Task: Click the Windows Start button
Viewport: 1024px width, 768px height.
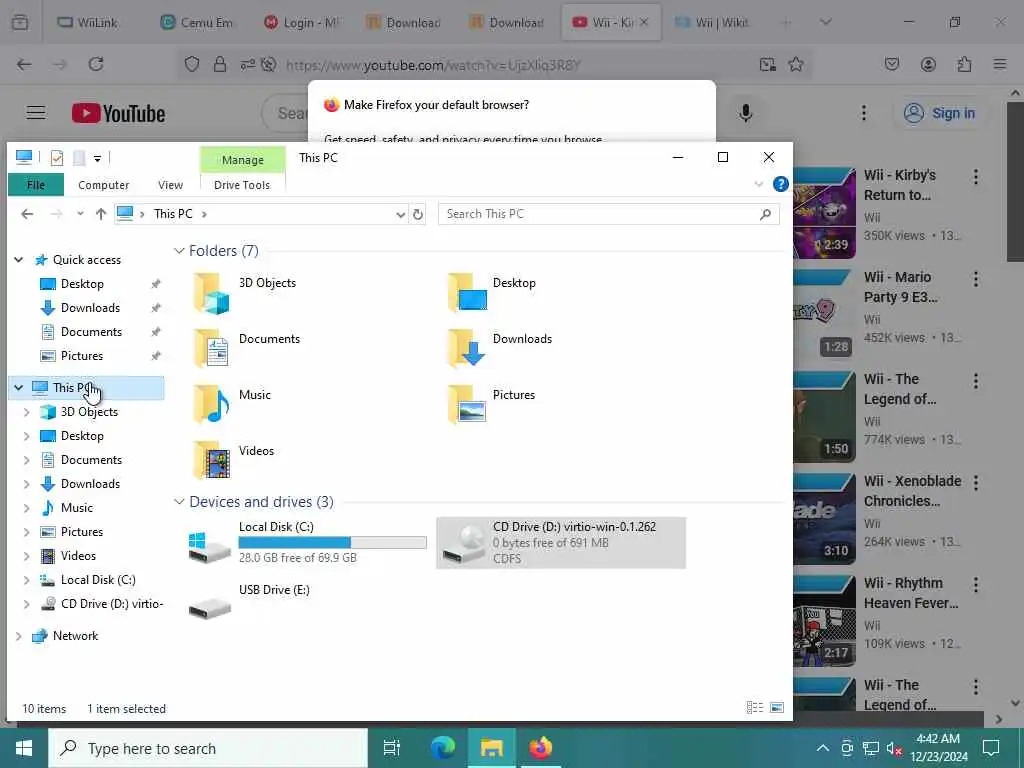Action: pyautogui.click(x=24, y=748)
